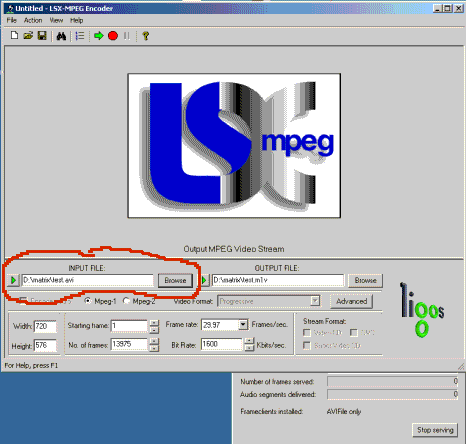Decrease Bit Rate with down spinner

coord(249,348)
